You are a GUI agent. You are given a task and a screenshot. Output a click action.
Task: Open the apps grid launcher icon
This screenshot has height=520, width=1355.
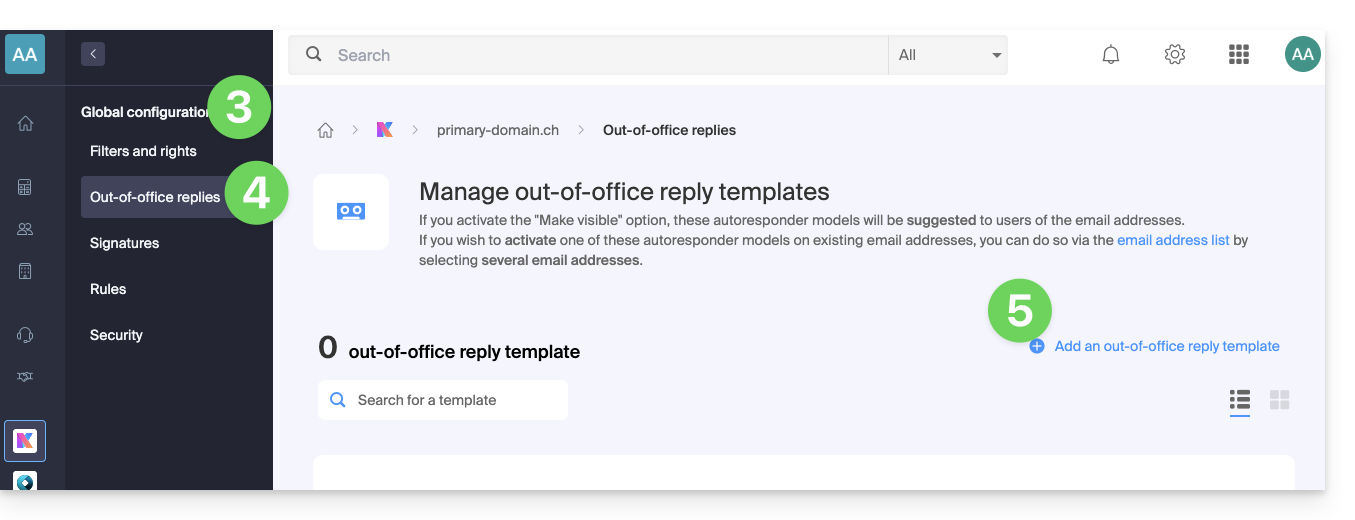[1239, 55]
